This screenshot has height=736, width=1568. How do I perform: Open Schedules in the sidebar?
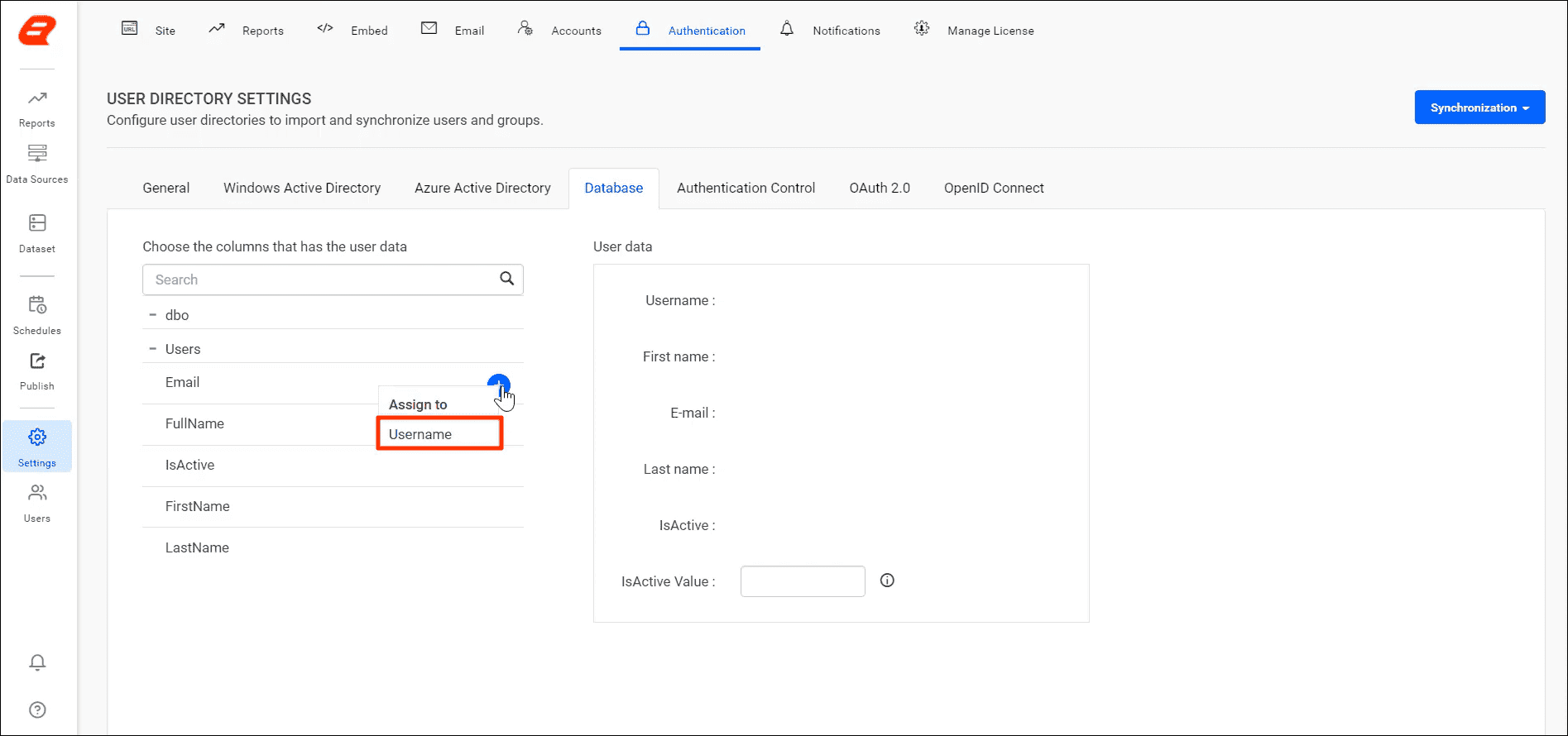click(x=37, y=316)
